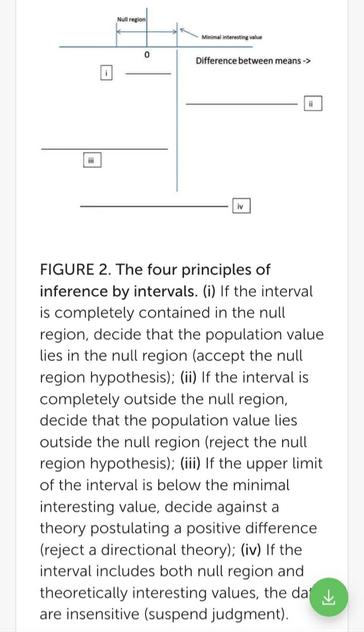The image size is (364, 632).
Task: Click the green download button
Action: click(329, 597)
